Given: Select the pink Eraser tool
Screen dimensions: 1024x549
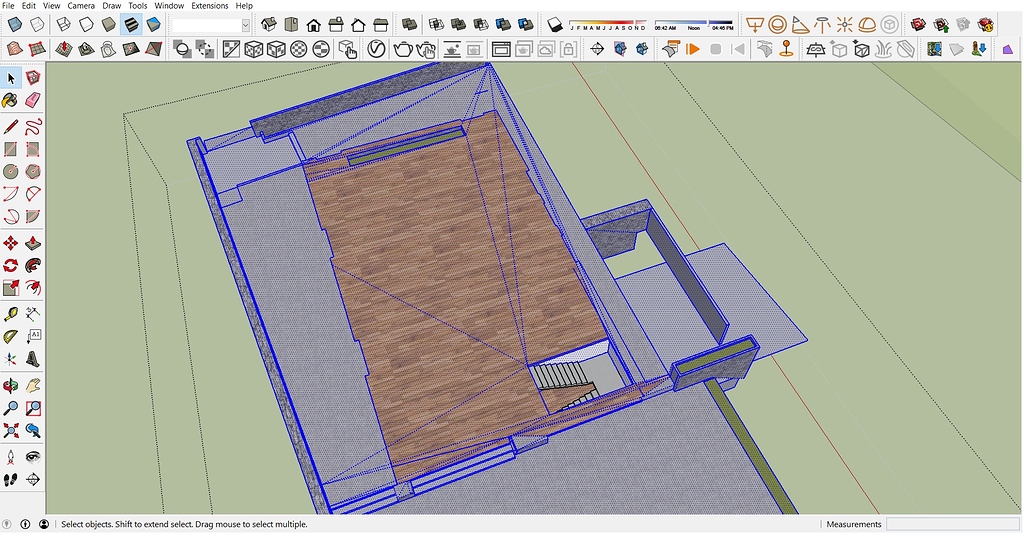Looking at the screenshot, I should point(33,101).
